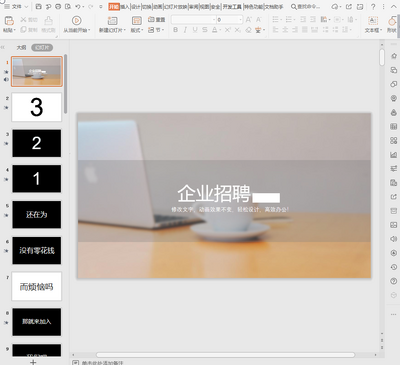
Task: Click the cloud sync icon
Action: pos(335,7)
